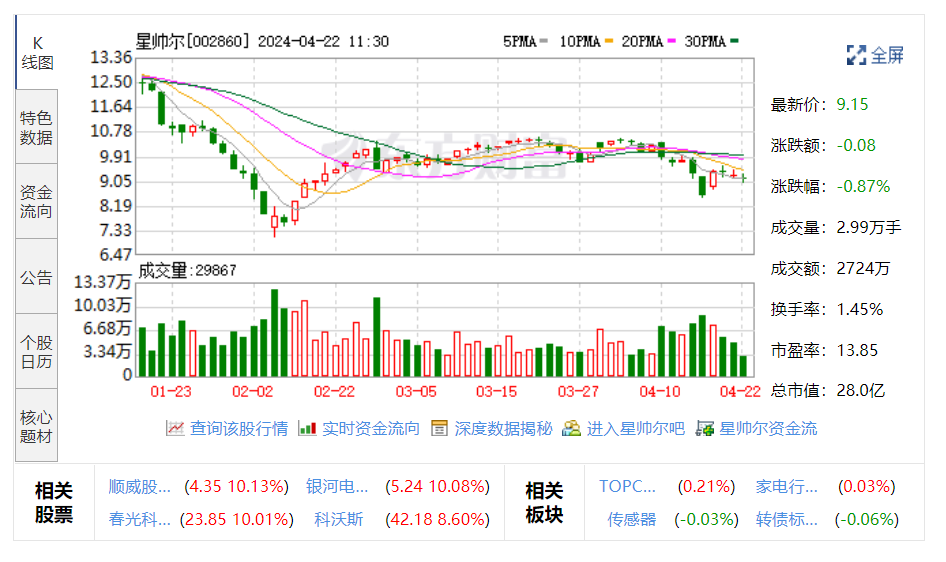Open the 公告 tab
Image resolution: width=946 pixels, height=562 pixels.
click(x=37, y=277)
